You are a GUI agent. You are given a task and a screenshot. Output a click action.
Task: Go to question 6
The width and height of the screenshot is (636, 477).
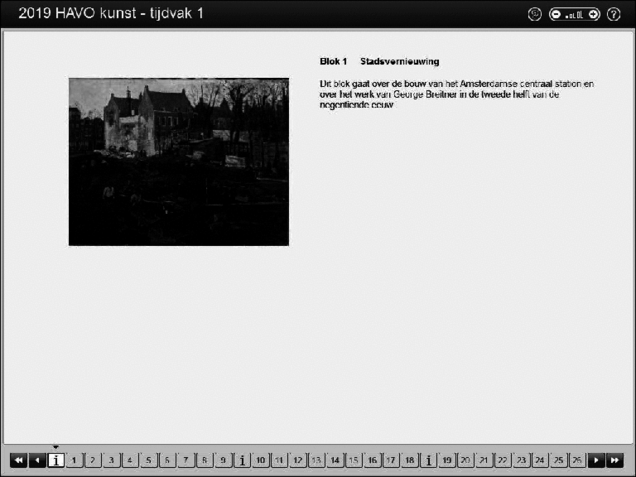pos(168,460)
